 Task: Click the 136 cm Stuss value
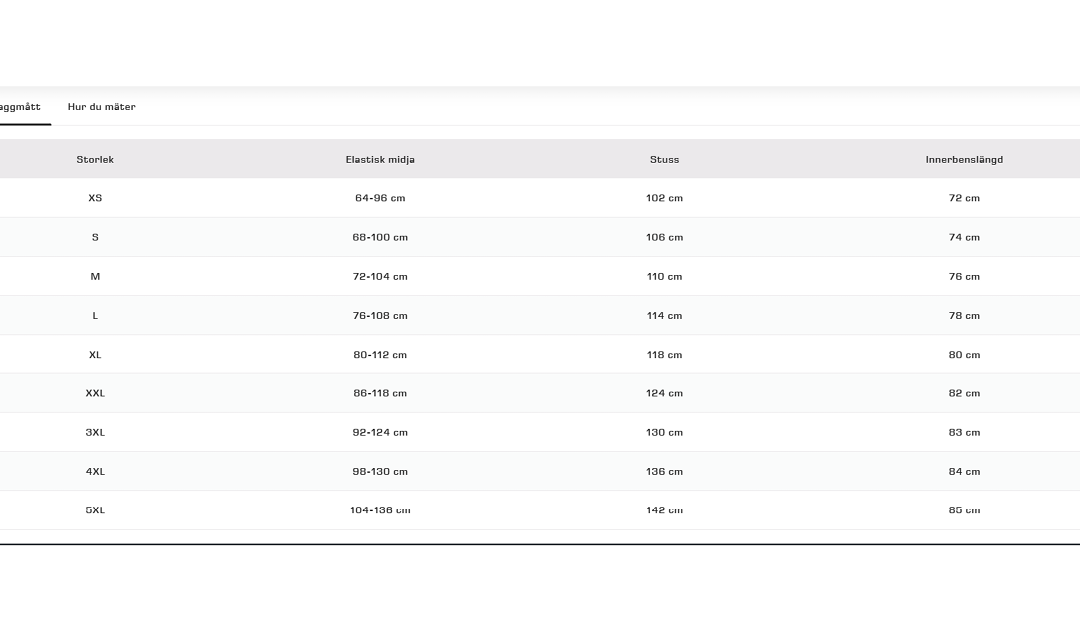tap(664, 471)
